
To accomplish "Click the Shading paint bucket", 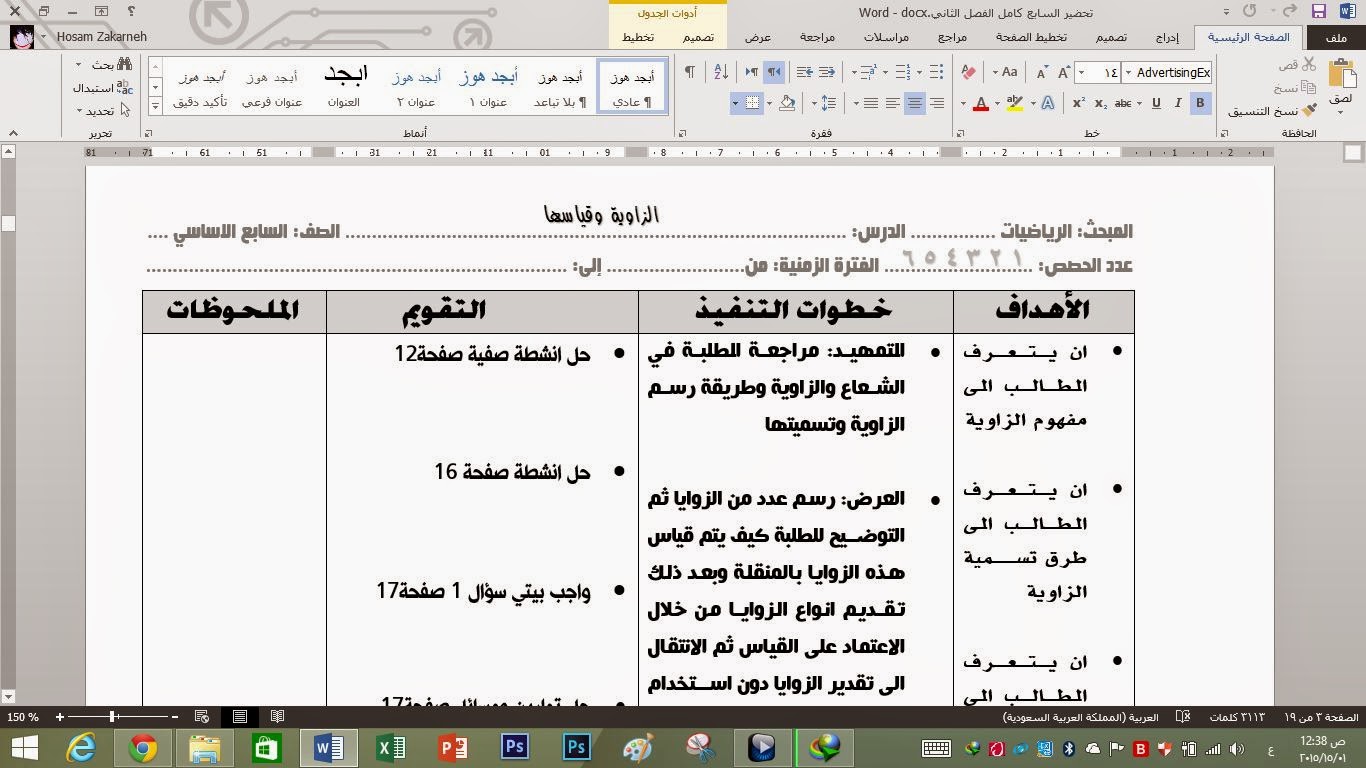I will pos(787,103).
